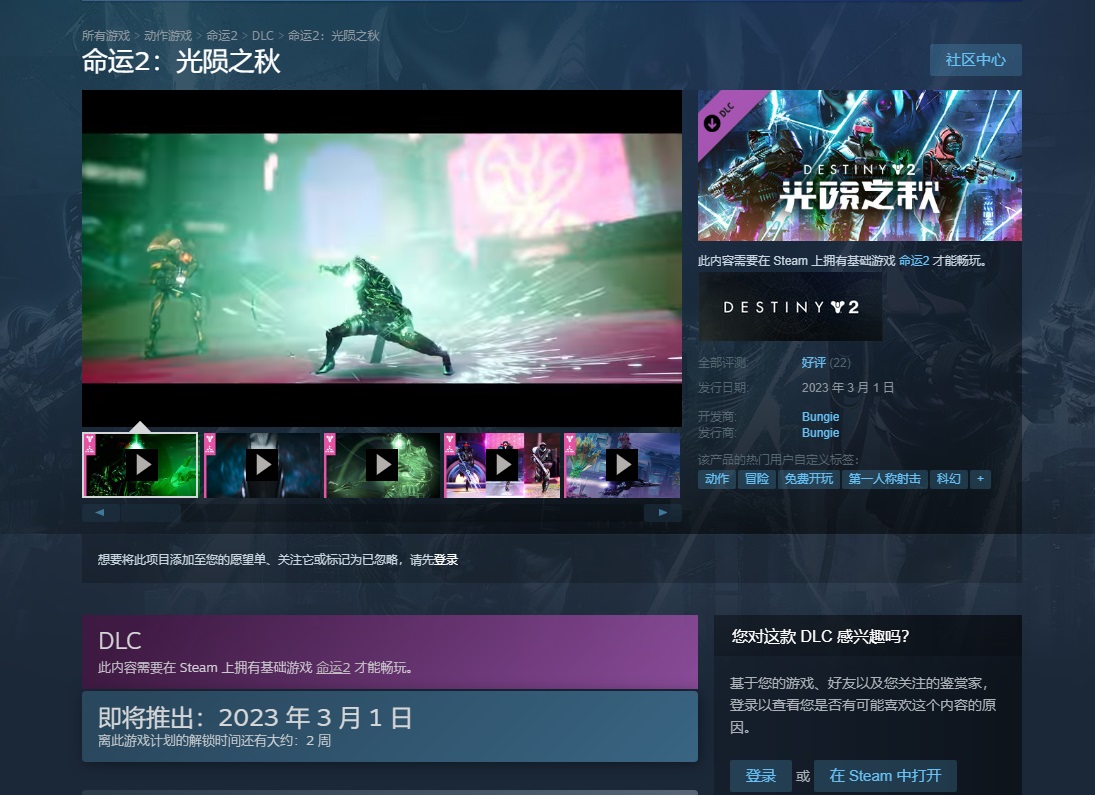Play the fourth pink neon video thumbnail
The width and height of the screenshot is (1095, 795).
tap(503, 465)
